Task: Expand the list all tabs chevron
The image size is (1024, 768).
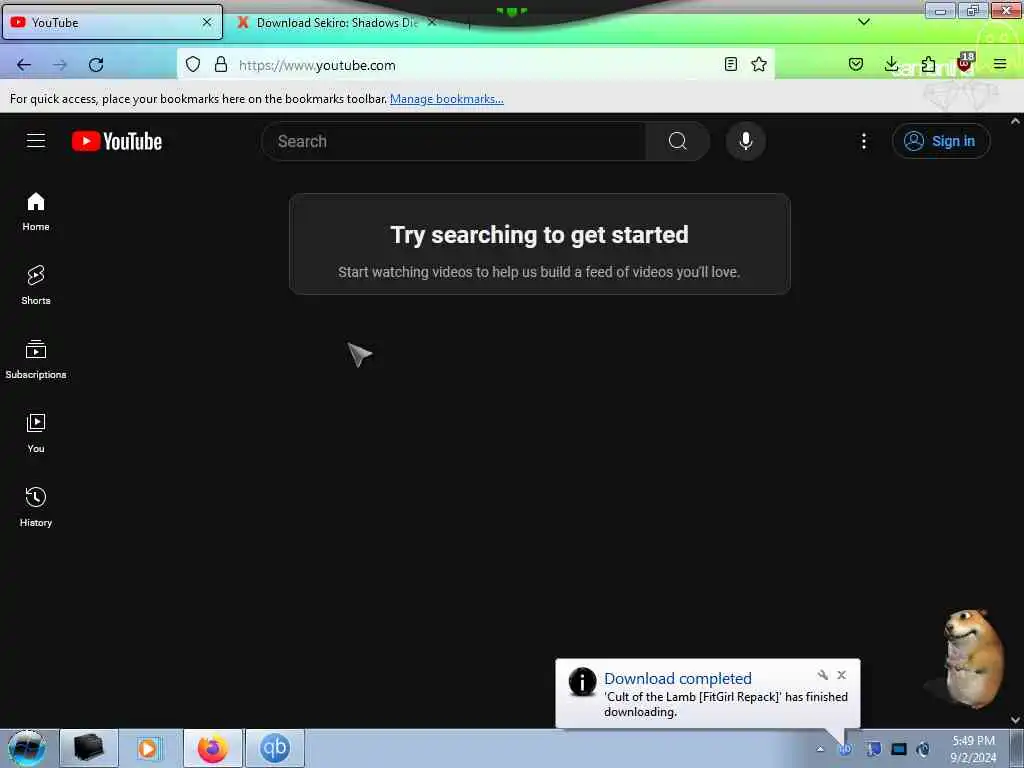Action: (x=863, y=22)
